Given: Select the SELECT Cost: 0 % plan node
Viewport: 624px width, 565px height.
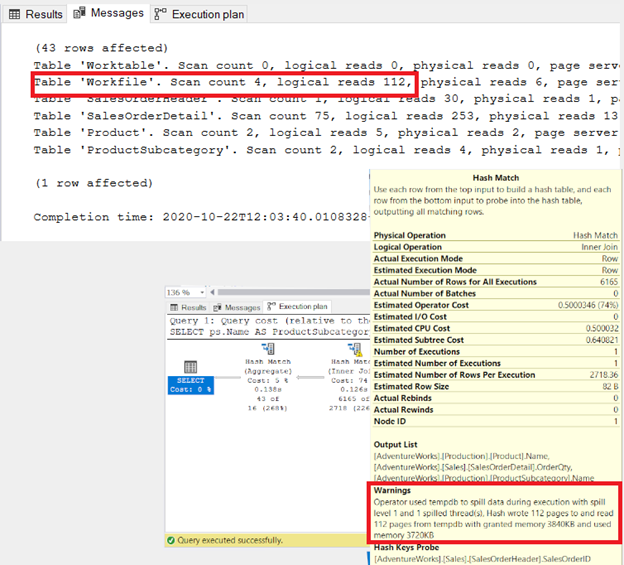Looking at the screenshot, I should (191, 385).
